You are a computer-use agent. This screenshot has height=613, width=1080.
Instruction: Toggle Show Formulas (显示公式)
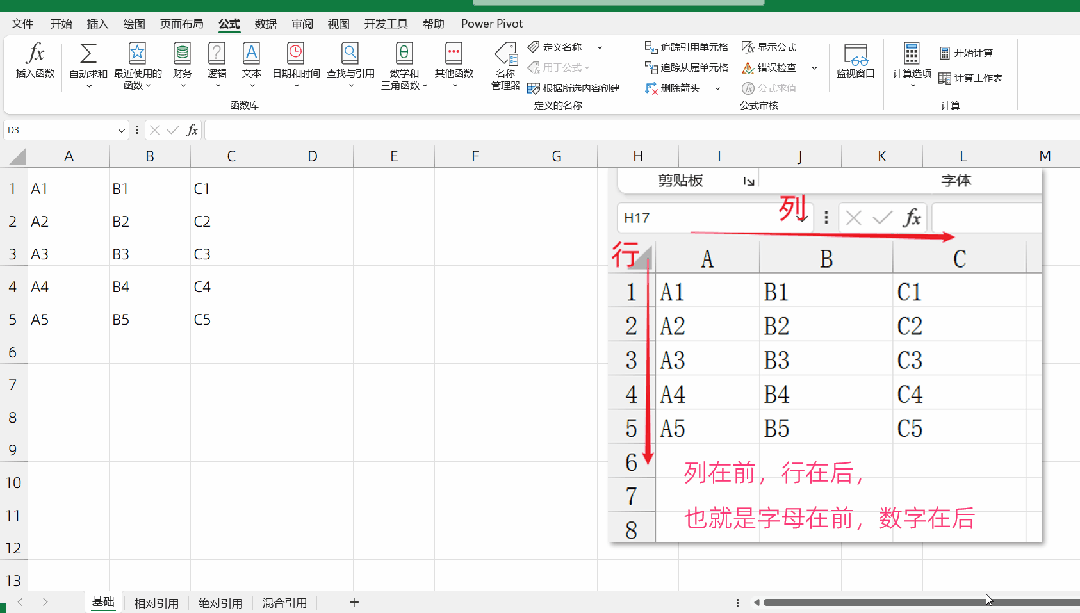[x=769, y=47]
